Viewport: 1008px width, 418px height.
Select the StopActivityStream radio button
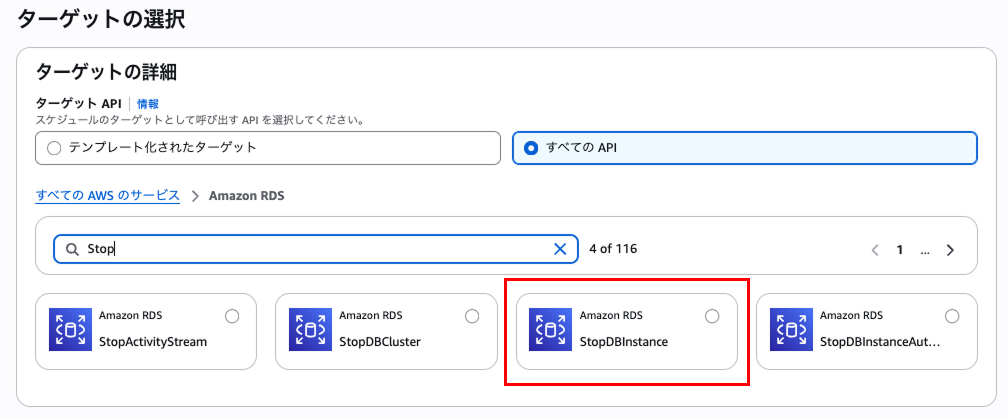(232, 316)
